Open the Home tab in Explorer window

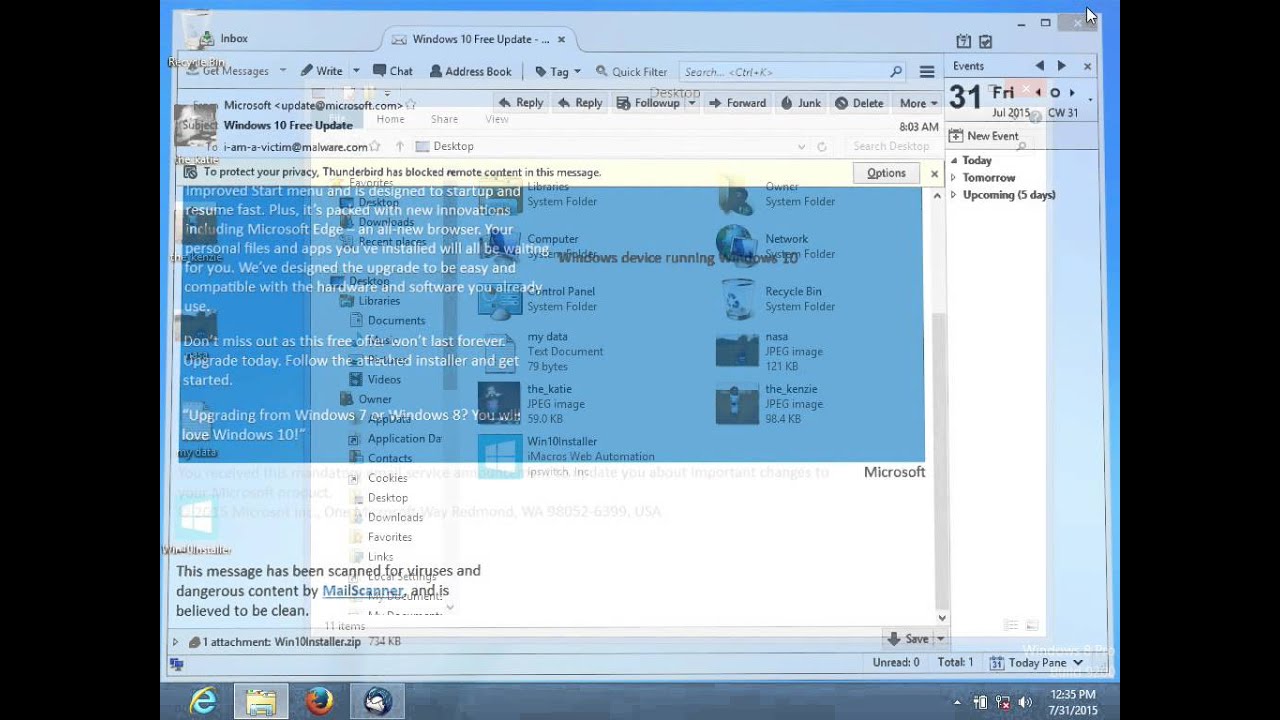390,119
